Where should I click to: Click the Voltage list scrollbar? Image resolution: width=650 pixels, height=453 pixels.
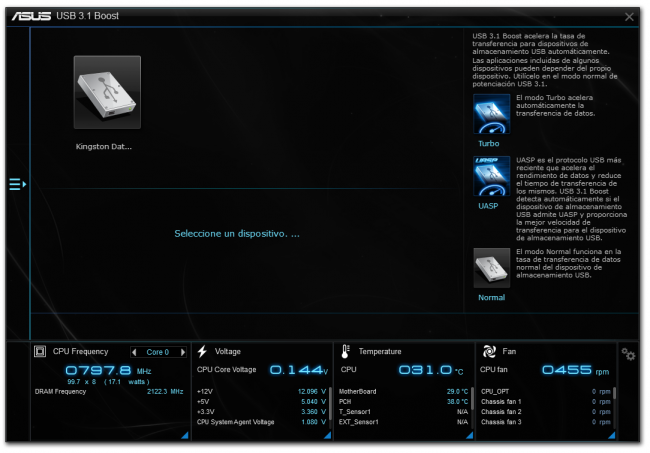(x=330, y=403)
